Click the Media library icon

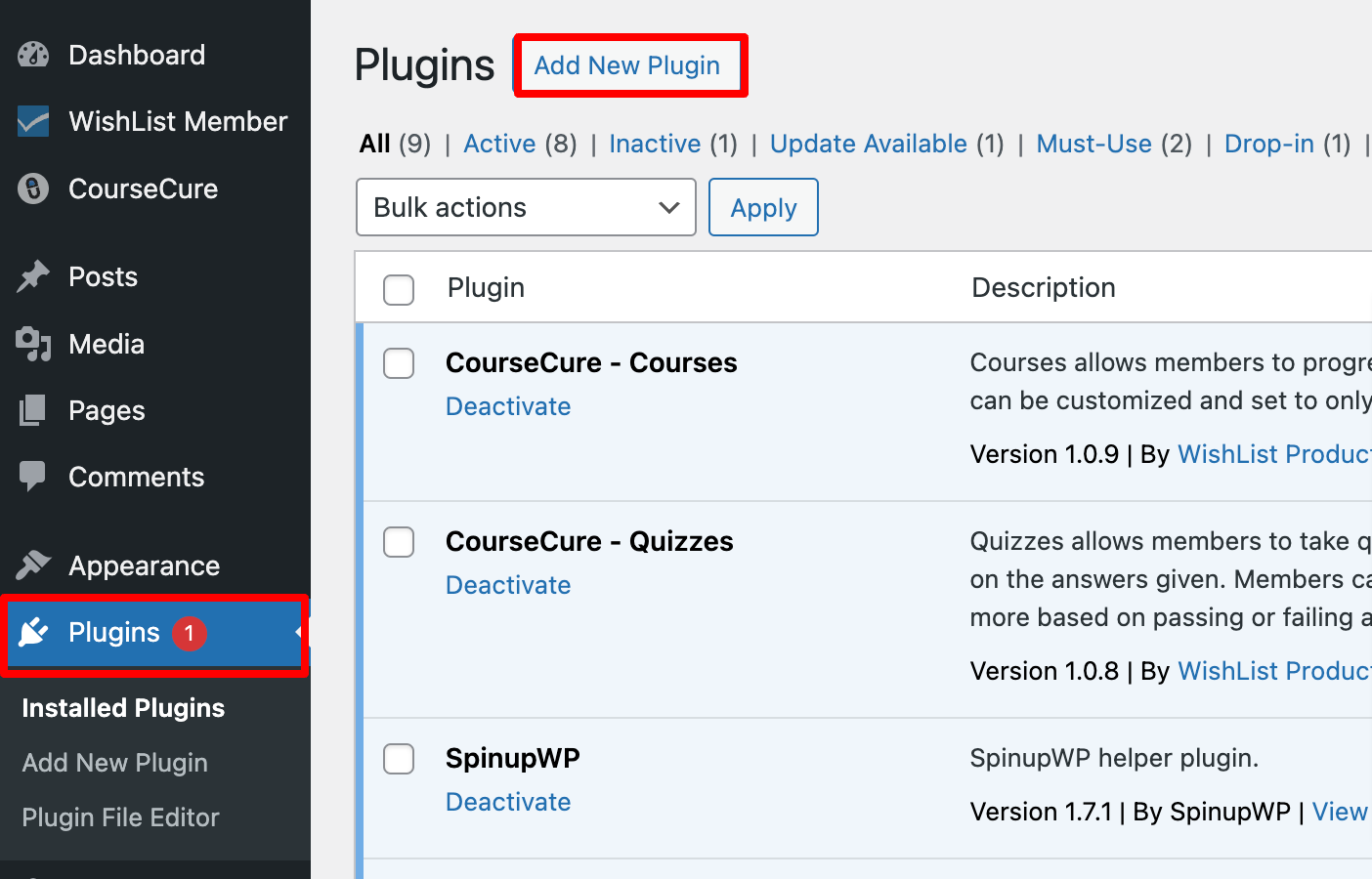[33, 344]
